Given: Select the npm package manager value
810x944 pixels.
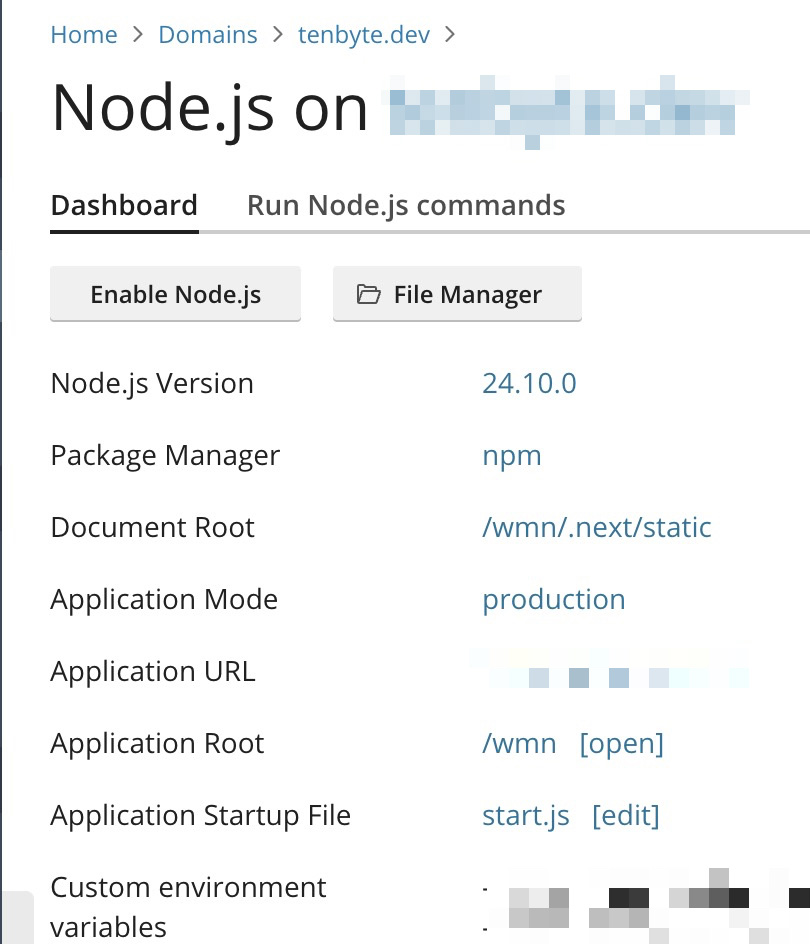Looking at the screenshot, I should click(511, 456).
